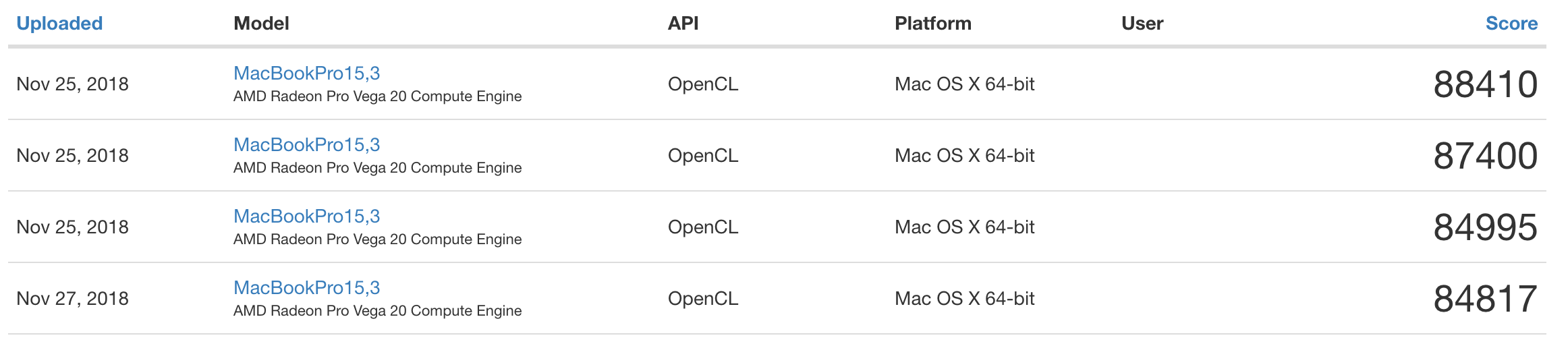Sort results by Score column header
Viewport: 1568px width, 344px height.
1511,24
